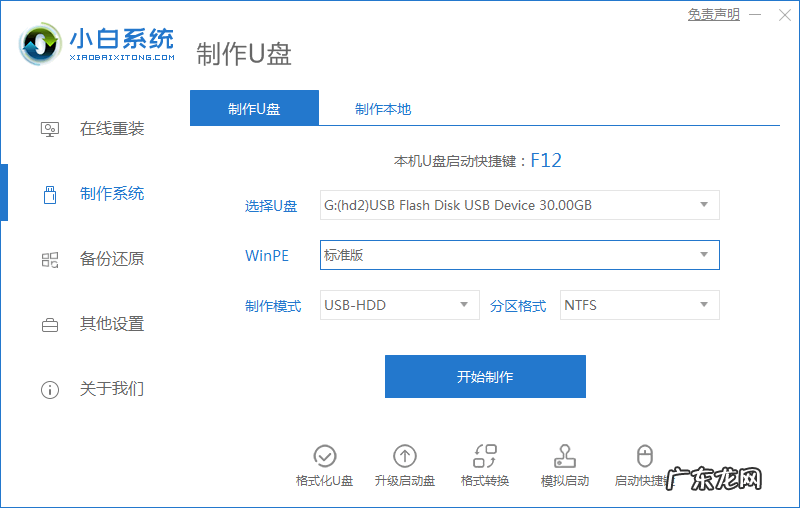Minimize the application window
The image size is (800, 508).
pyautogui.click(x=754, y=15)
